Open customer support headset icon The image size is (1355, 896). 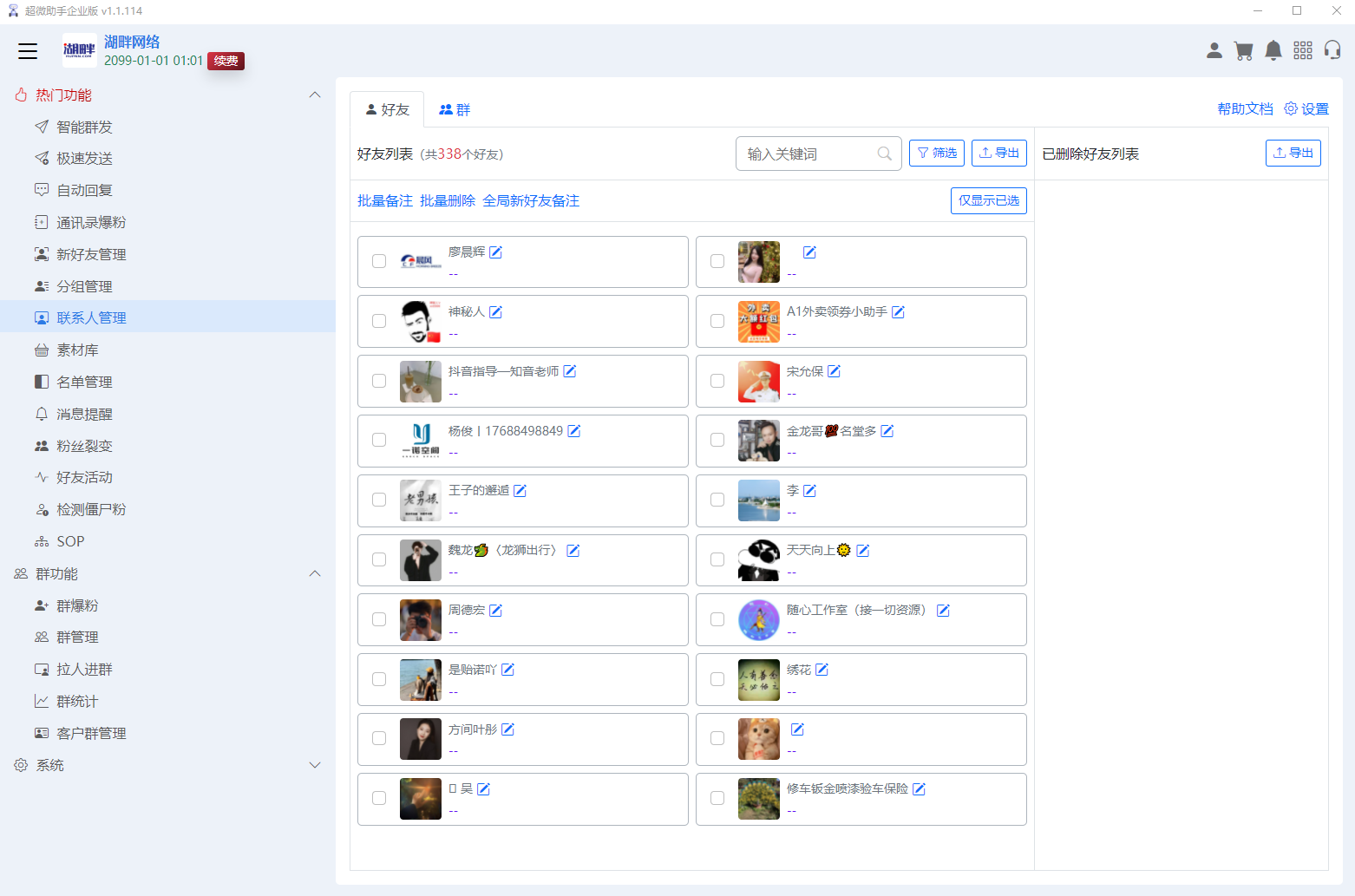[x=1332, y=50]
